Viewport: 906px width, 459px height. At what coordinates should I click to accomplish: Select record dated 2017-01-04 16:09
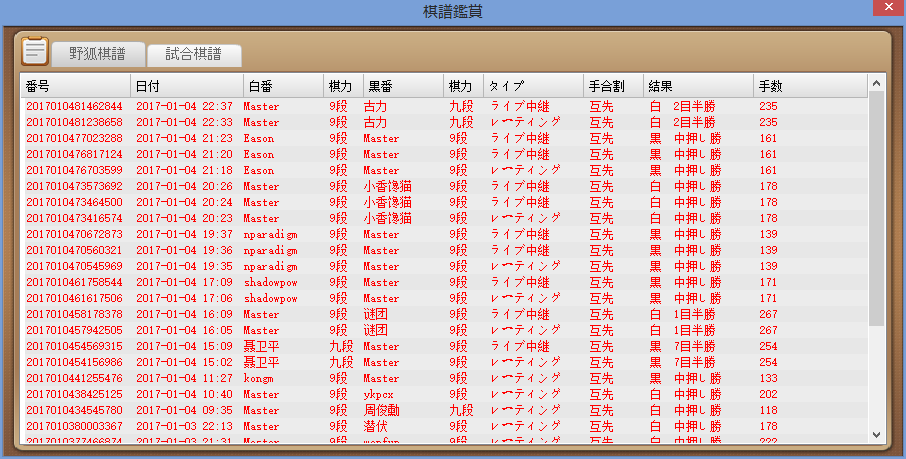(444, 314)
